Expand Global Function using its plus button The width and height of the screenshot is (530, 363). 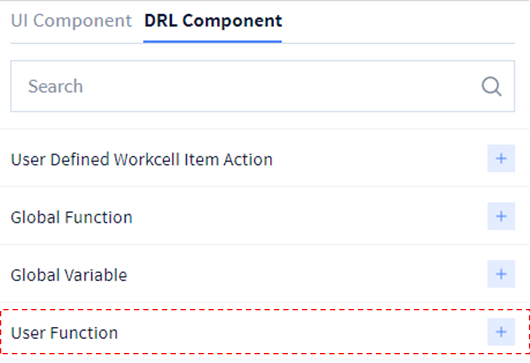tap(501, 216)
